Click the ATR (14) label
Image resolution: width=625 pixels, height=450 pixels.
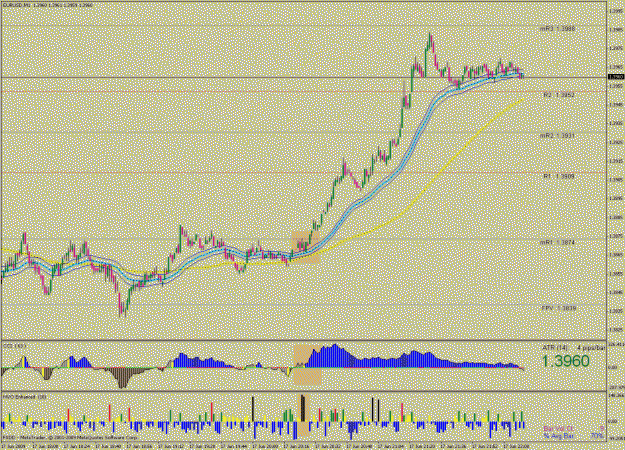click(x=555, y=348)
